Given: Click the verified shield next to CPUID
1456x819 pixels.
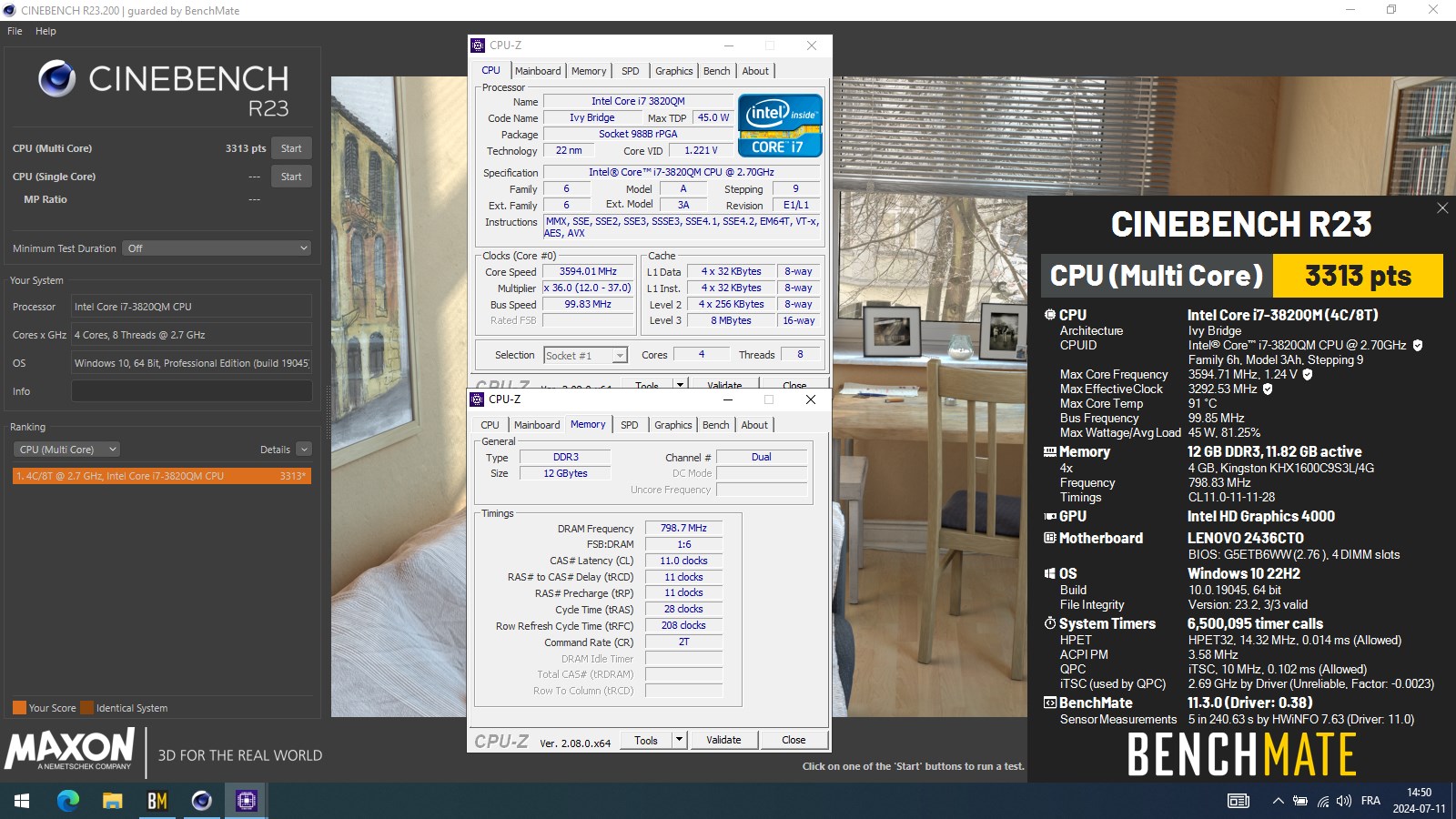Looking at the screenshot, I should tap(1418, 345).
